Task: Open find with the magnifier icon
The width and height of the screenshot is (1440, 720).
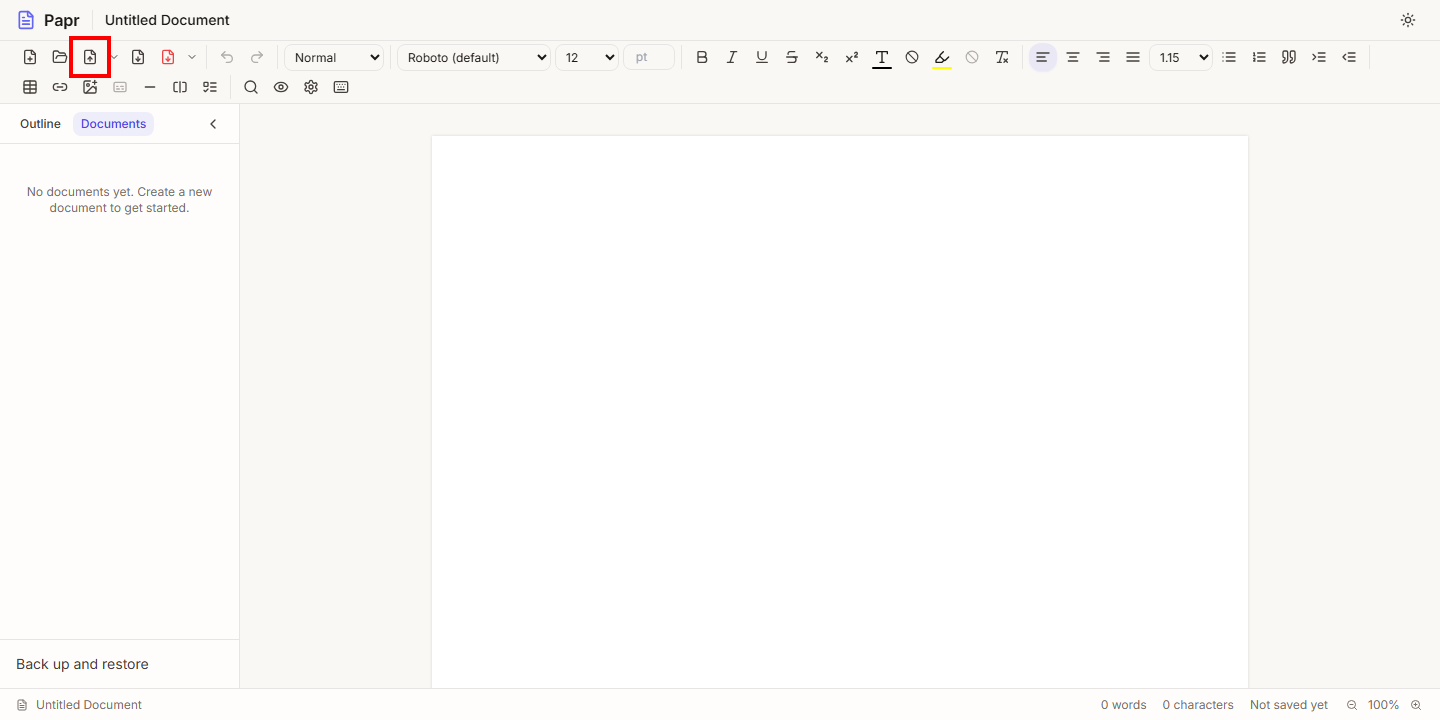Action: click(251, 87)
